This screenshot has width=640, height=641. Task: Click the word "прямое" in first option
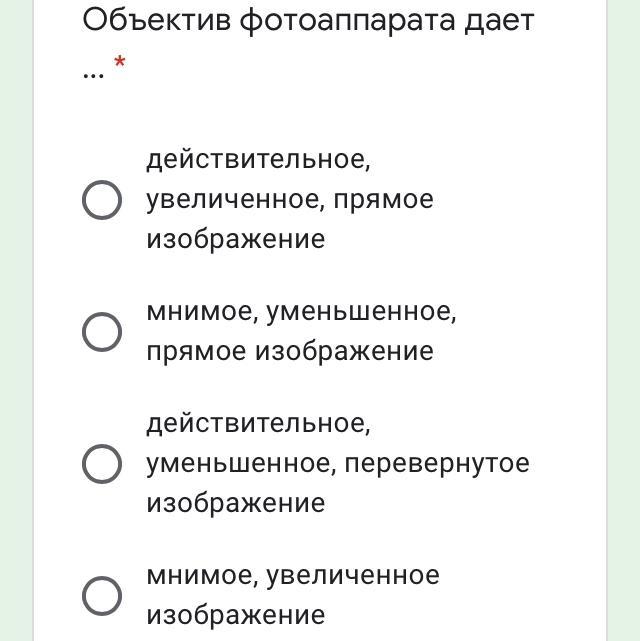point(383,199)
